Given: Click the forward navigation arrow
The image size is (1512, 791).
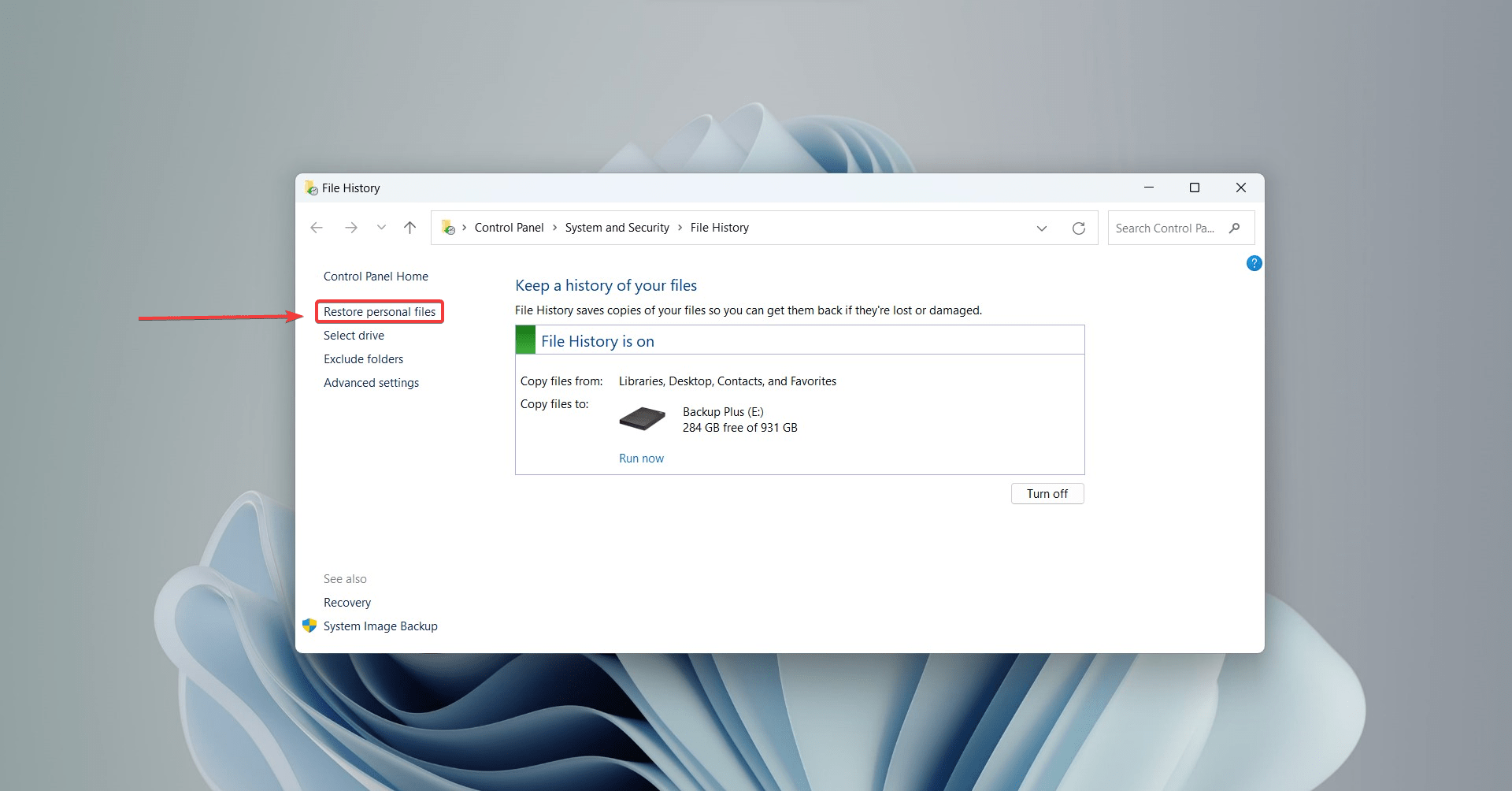Looking at the screenshot, I should click(x=351, y=228).
